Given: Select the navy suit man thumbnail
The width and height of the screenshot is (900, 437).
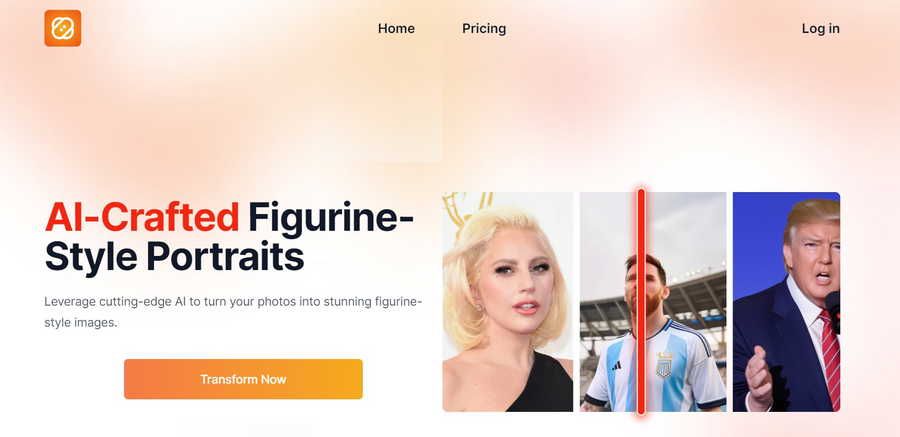Looking at the screenshot, I should pyautogui.click(x=786, y=302).
